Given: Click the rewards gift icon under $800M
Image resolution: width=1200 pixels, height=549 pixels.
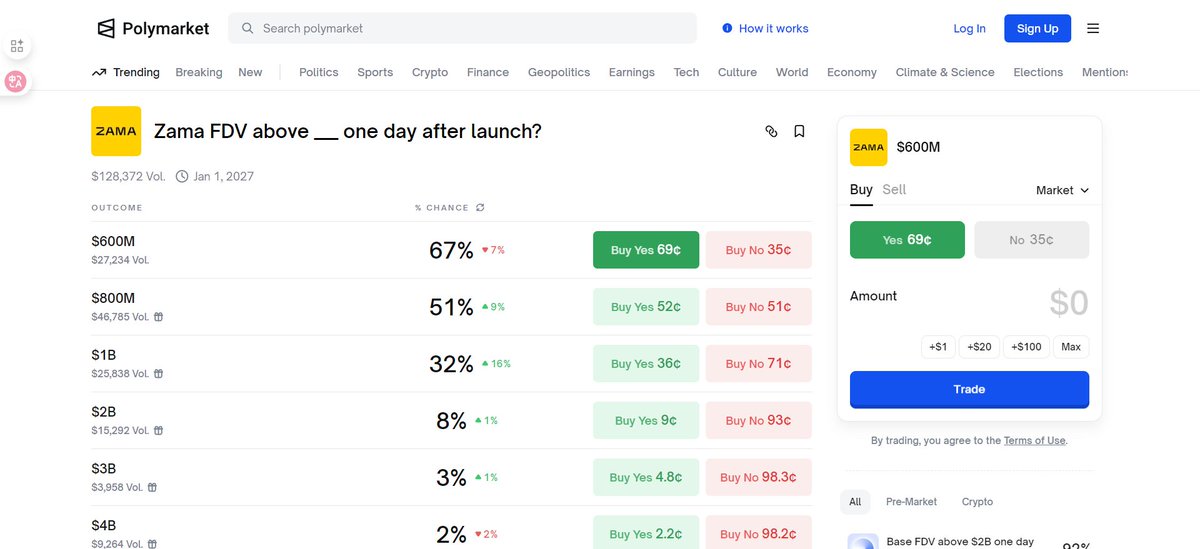Looking at the screenshot, I should coord(158,317).
